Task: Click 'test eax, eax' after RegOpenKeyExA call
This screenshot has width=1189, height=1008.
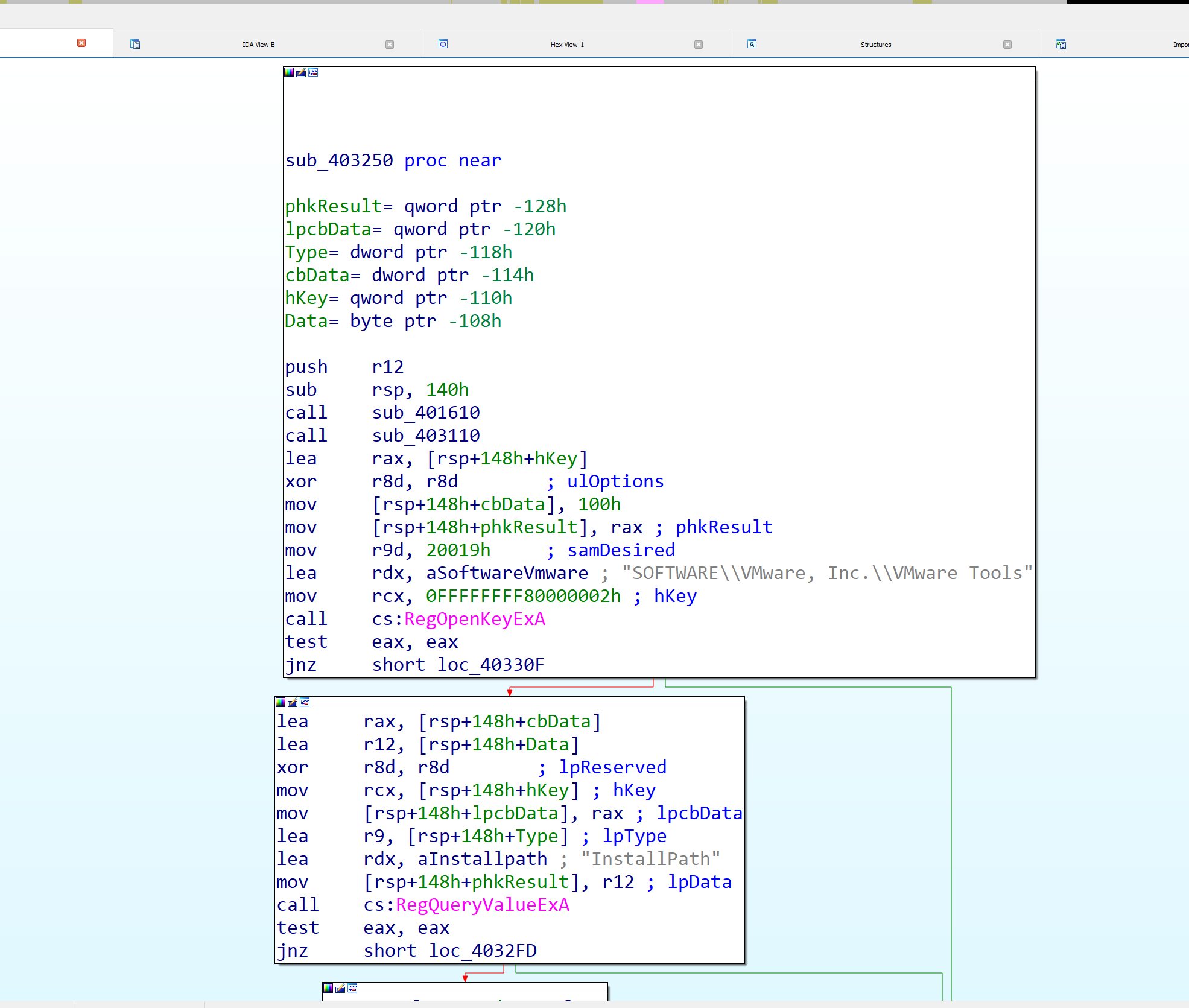Action: (372, 642)
